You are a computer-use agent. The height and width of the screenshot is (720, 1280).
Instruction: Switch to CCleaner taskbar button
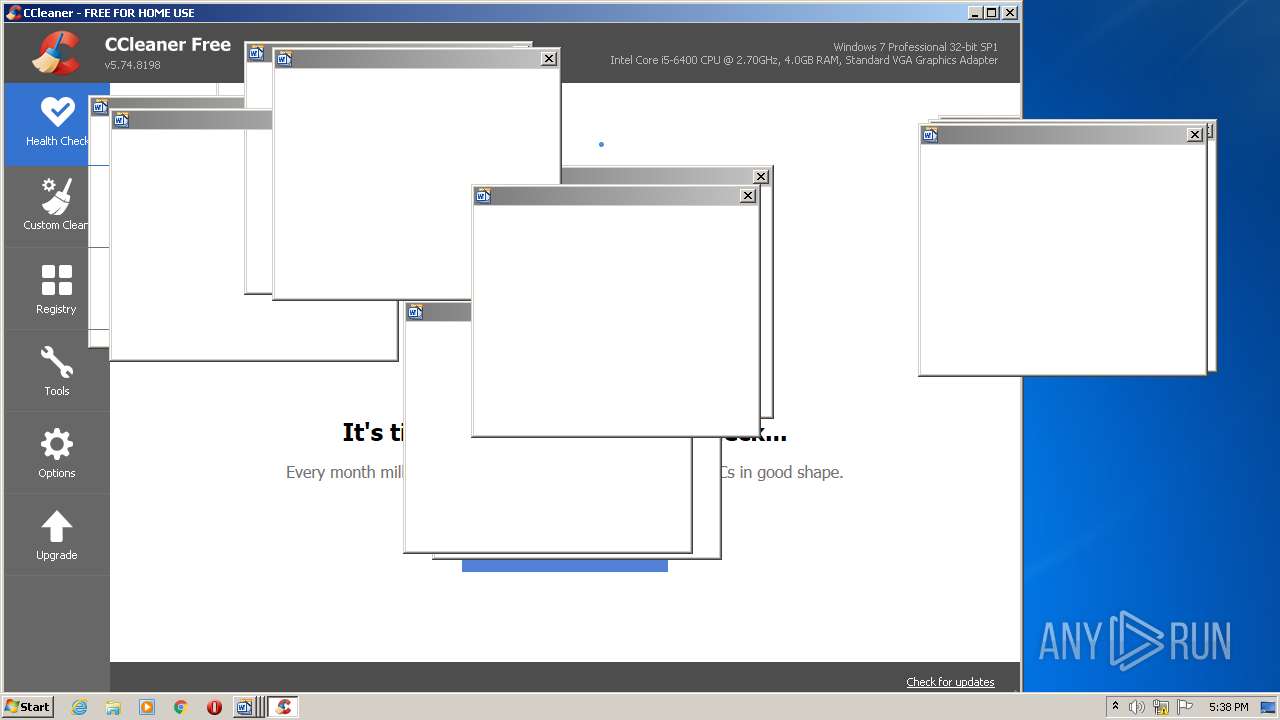(x=284, y=707)
